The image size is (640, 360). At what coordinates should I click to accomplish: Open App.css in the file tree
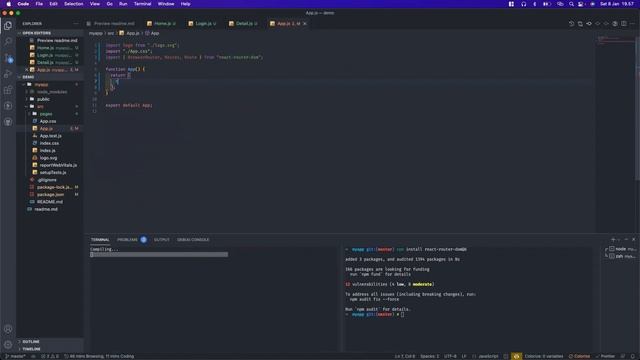(x=48, y=121)
